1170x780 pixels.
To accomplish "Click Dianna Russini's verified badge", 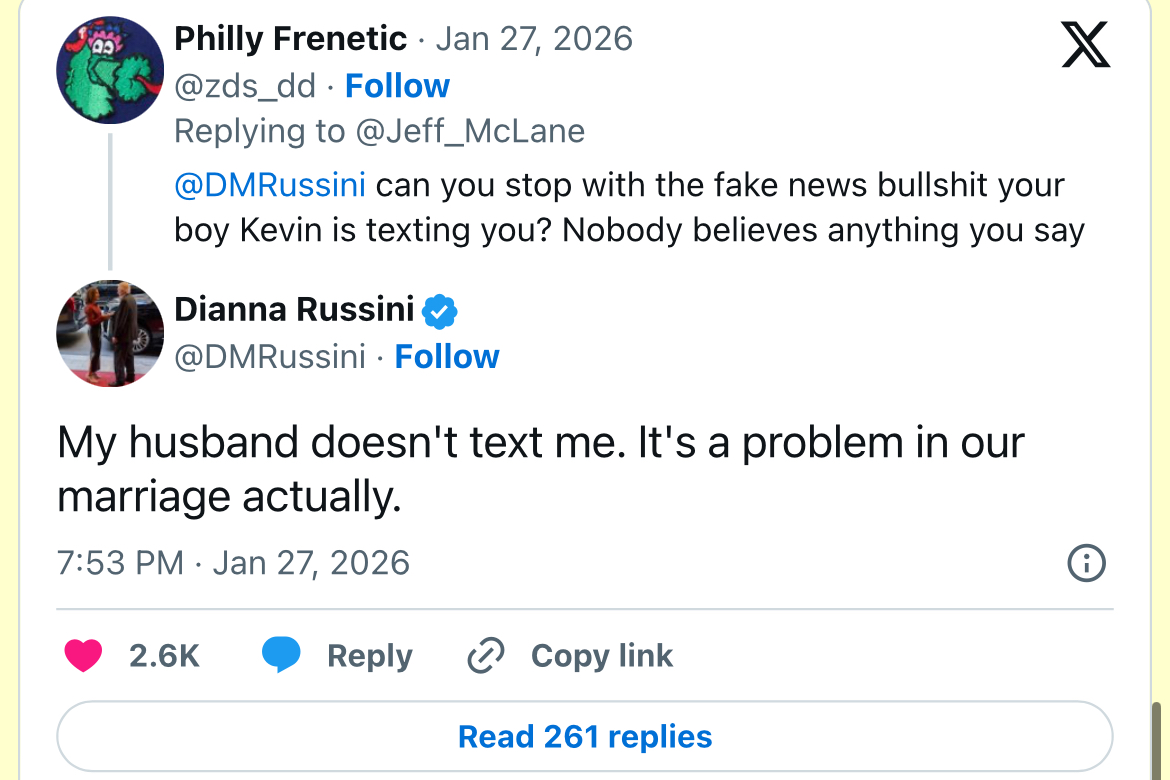I will click(440, 311).
